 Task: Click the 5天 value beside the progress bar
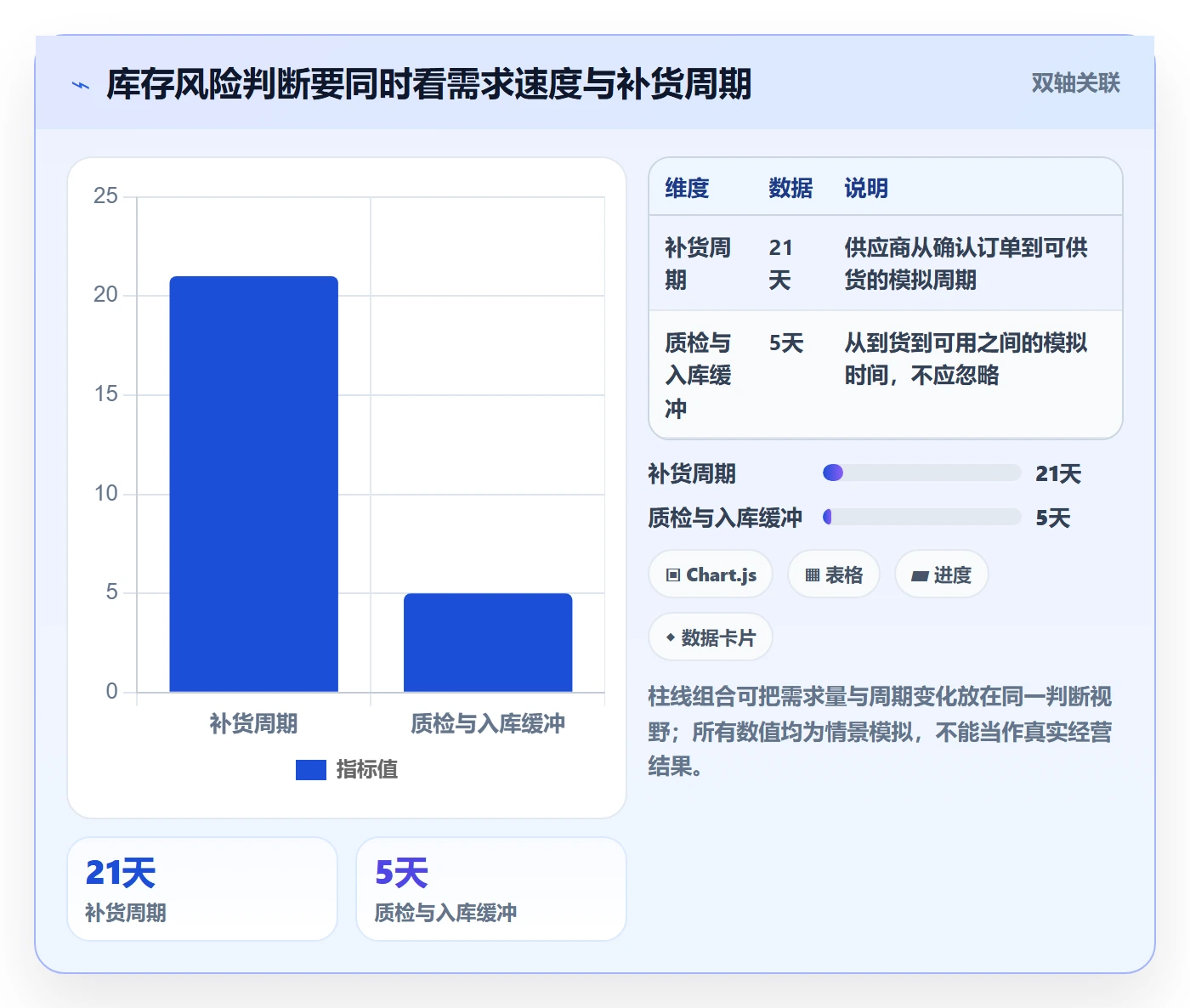[1052, 518]
